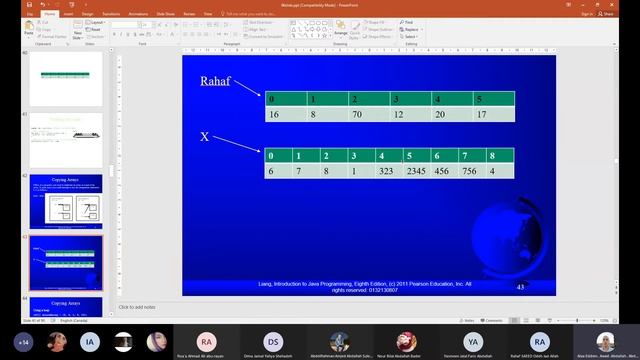Image resolution: width=640 pixels, height=360 pixels.
Task: Click the Find command
Action: 407,22
